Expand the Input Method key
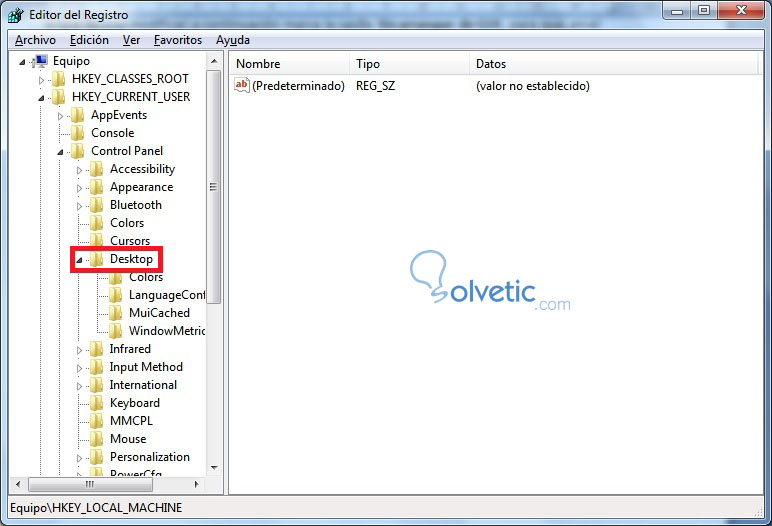The height and width of the screenshot is (526, 772). click(x=79, y=368)
